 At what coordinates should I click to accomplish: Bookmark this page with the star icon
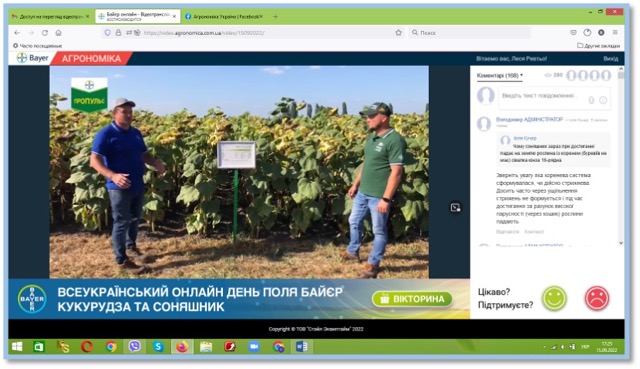(x=398, y=33)
